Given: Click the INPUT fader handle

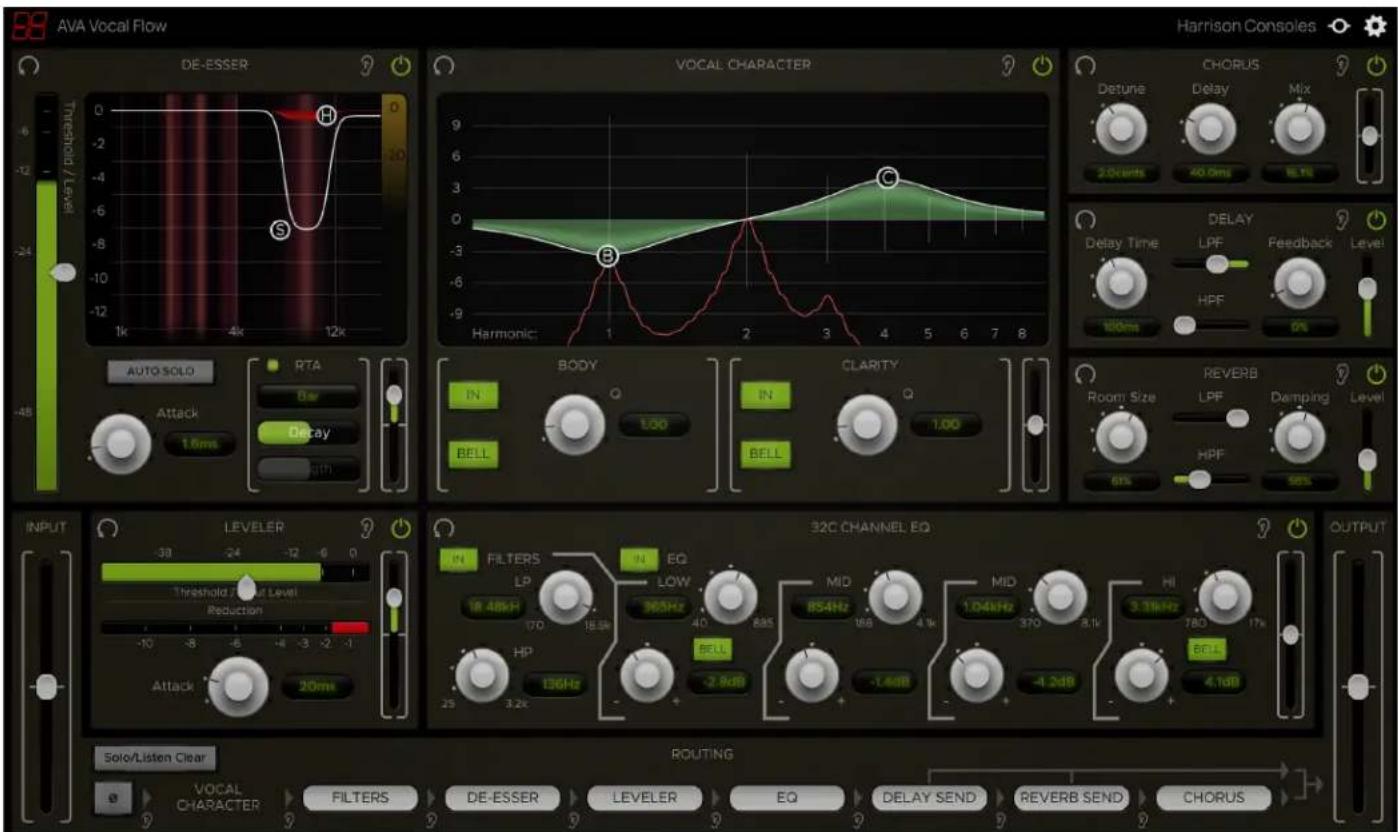Looking at the screenshot, I should tap(47, 687).
